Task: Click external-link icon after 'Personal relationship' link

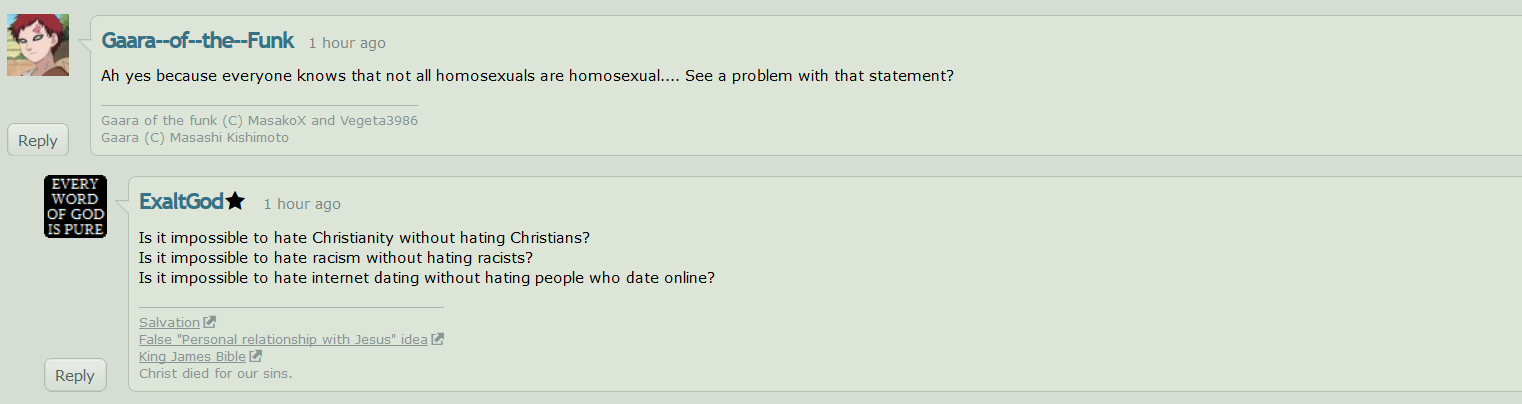Action: coord(437,339)
